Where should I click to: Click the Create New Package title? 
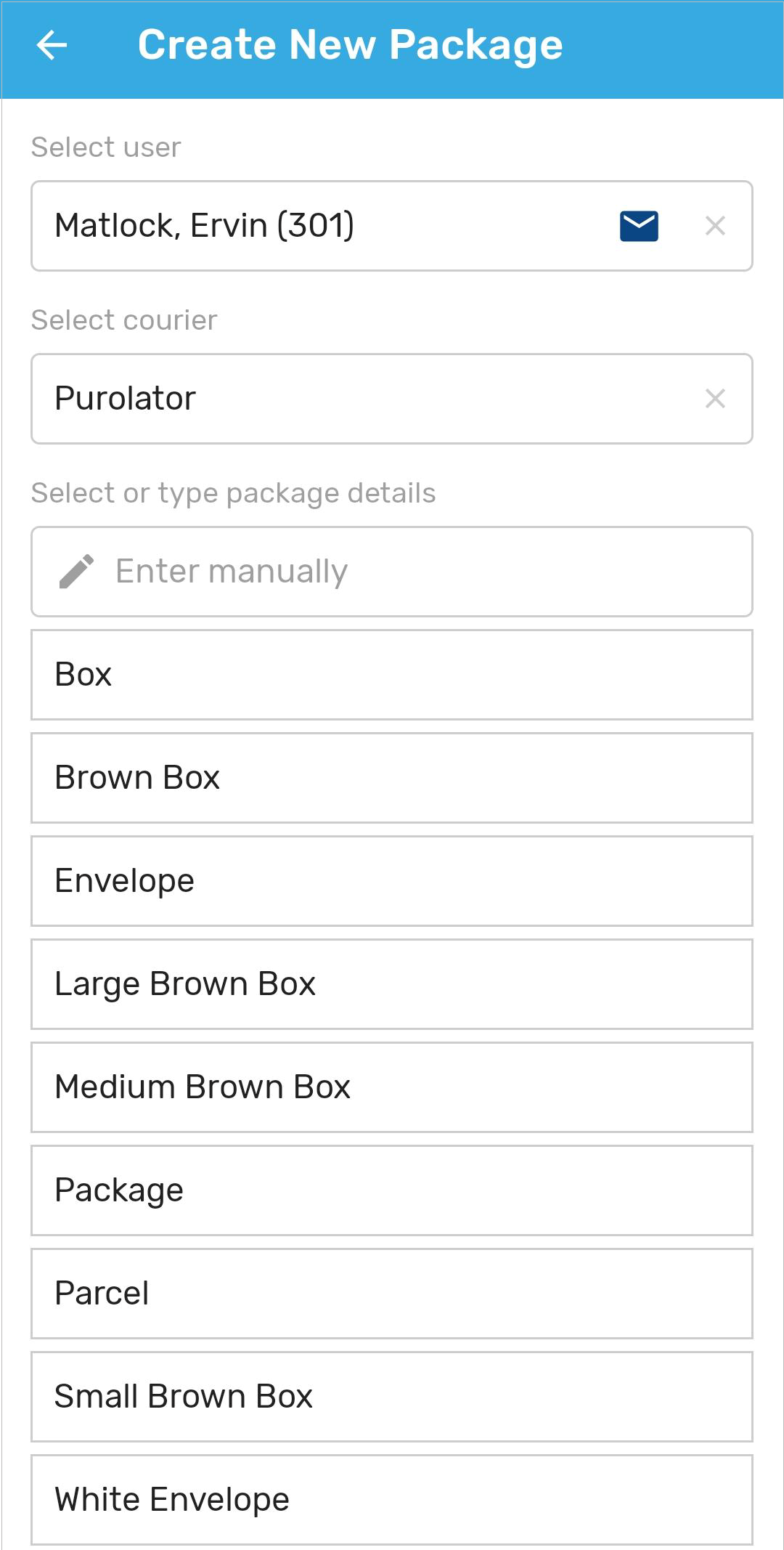point(351,46)
